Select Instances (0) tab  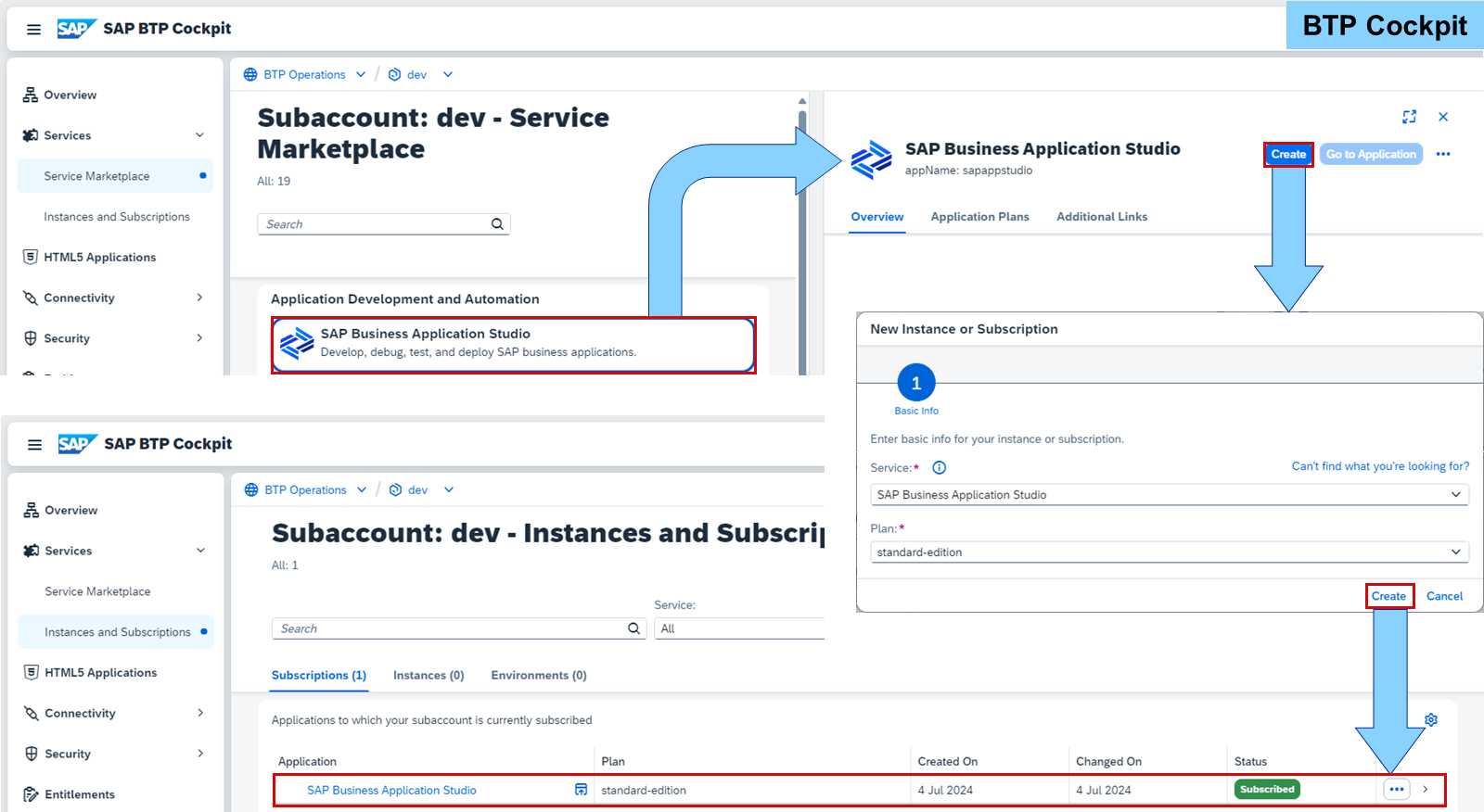429,676
